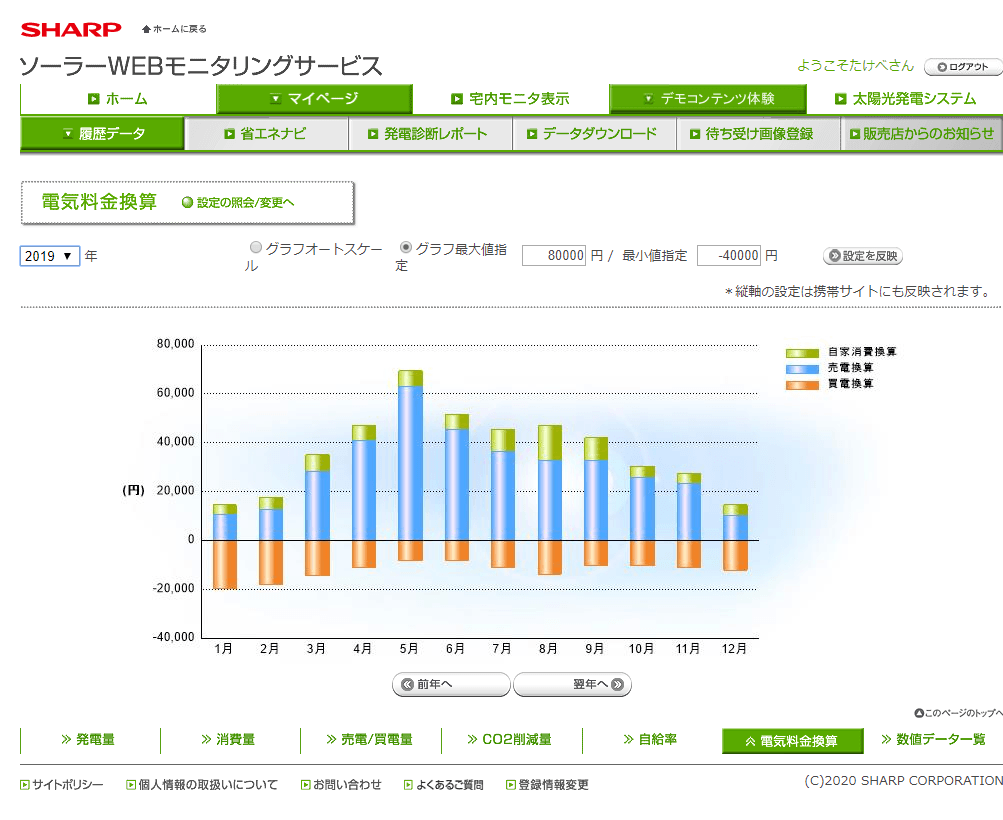1003x820 pixels.
Task: Click the 買電換算 orange legend swatch
Action: click(x=802, y=385)
